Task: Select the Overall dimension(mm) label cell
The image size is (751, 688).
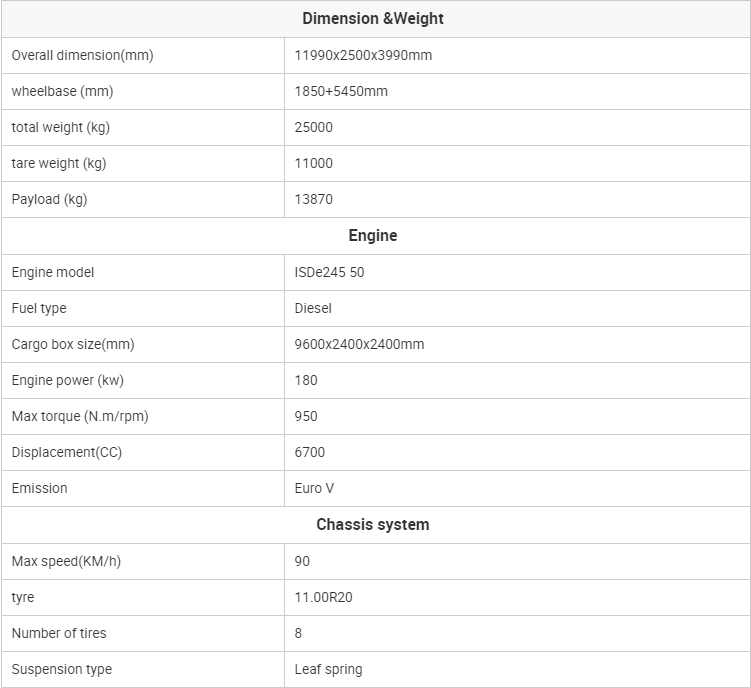Action: click(143, 56)
